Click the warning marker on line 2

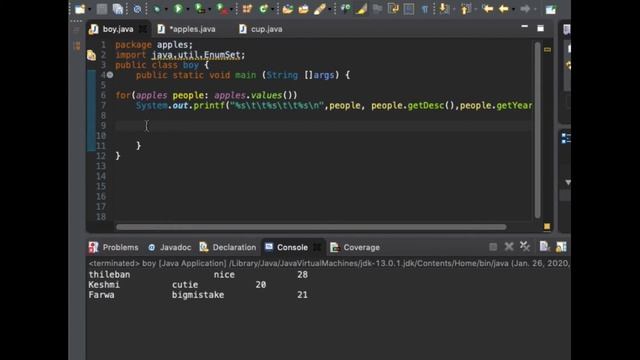[x=91, y=55]
